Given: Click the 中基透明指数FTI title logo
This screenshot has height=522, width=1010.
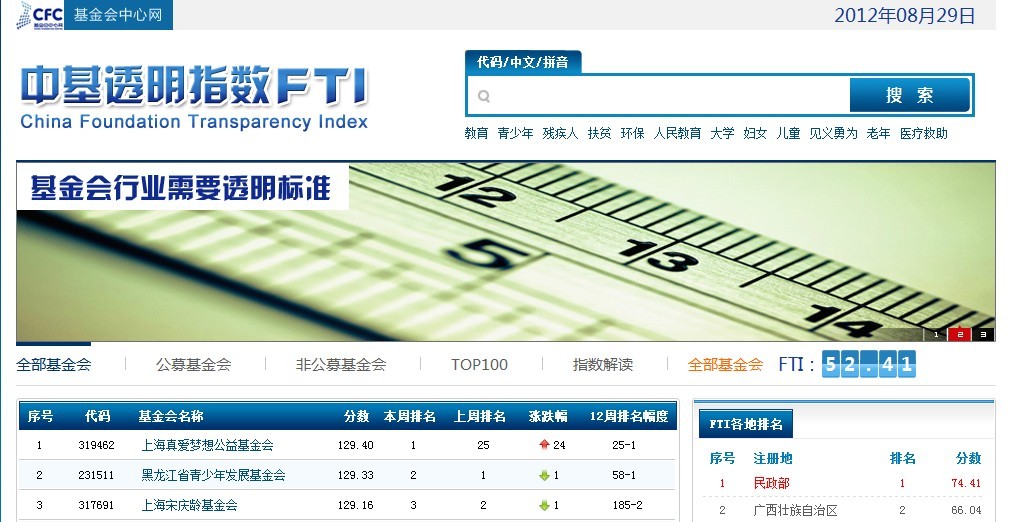Looking at the screenshot, I should (194, 97).
